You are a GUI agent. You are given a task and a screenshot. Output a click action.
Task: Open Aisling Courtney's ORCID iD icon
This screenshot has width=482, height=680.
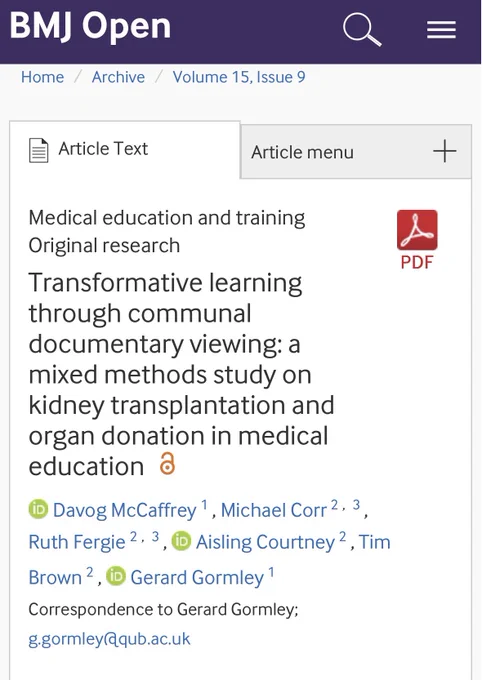(181, 541)
